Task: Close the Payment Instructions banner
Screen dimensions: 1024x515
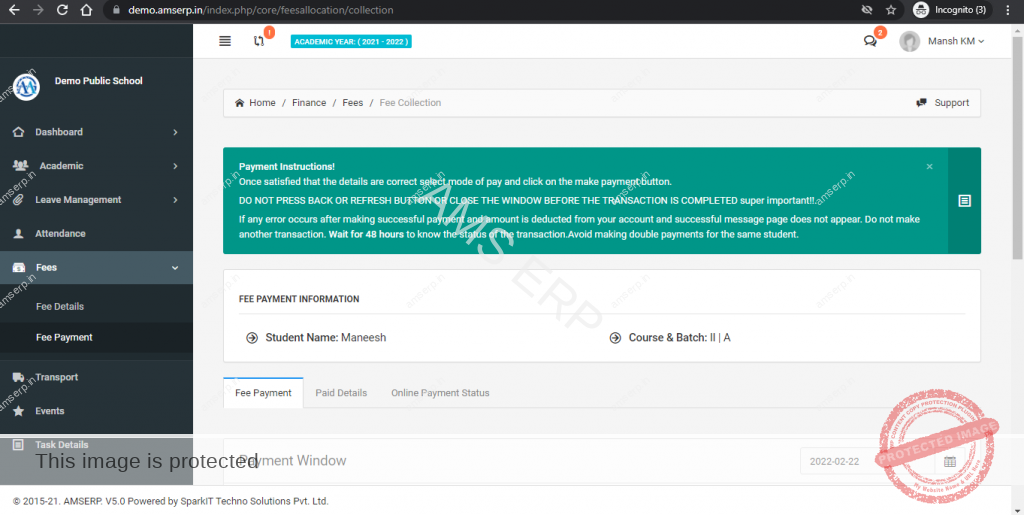Action: click(929, 166)
